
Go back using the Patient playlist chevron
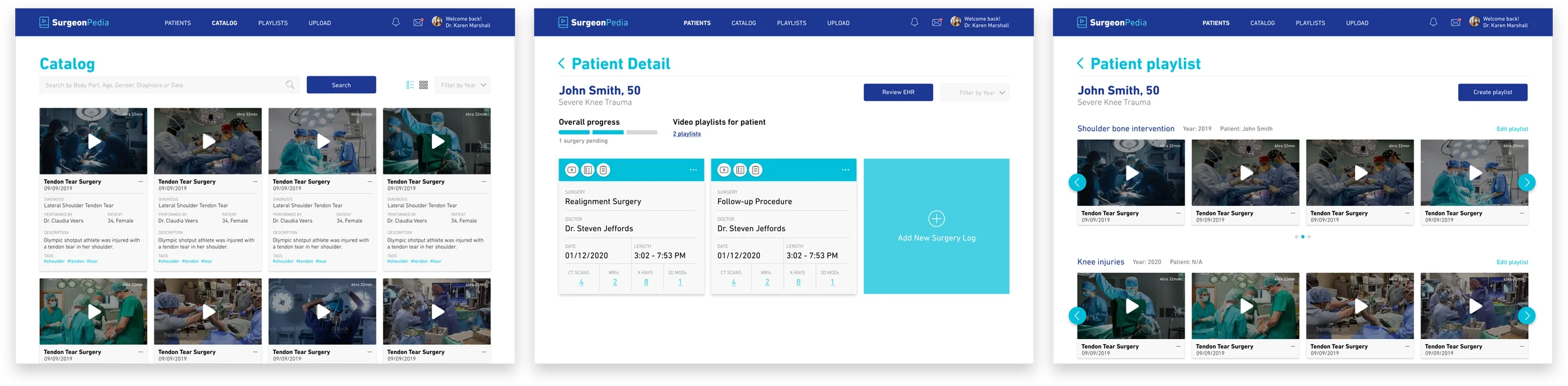point(1080,63)
